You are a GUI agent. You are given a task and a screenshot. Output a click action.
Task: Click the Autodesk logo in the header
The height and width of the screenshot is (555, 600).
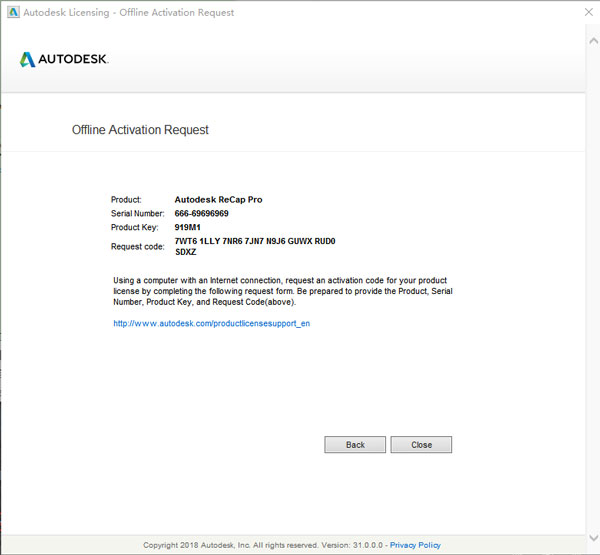pos(64,60)
